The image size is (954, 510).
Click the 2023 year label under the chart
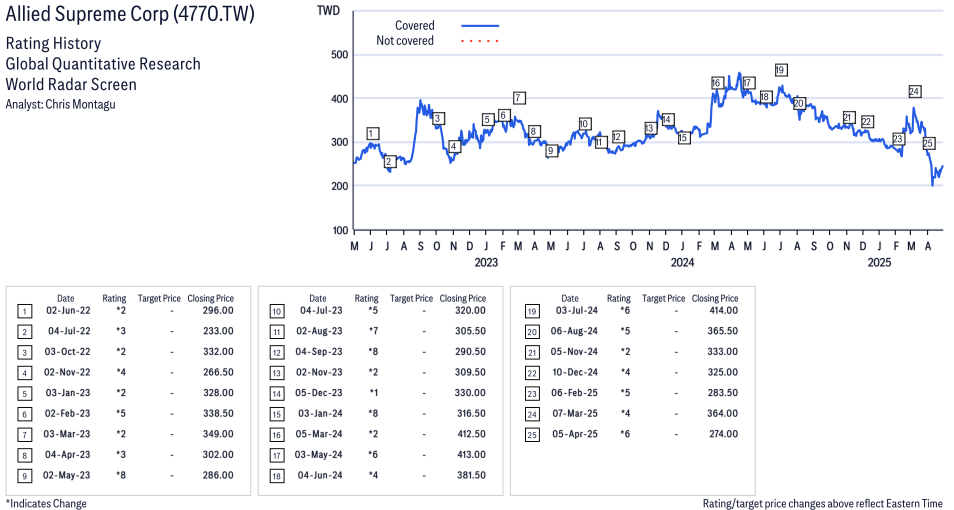pos(486,262)
